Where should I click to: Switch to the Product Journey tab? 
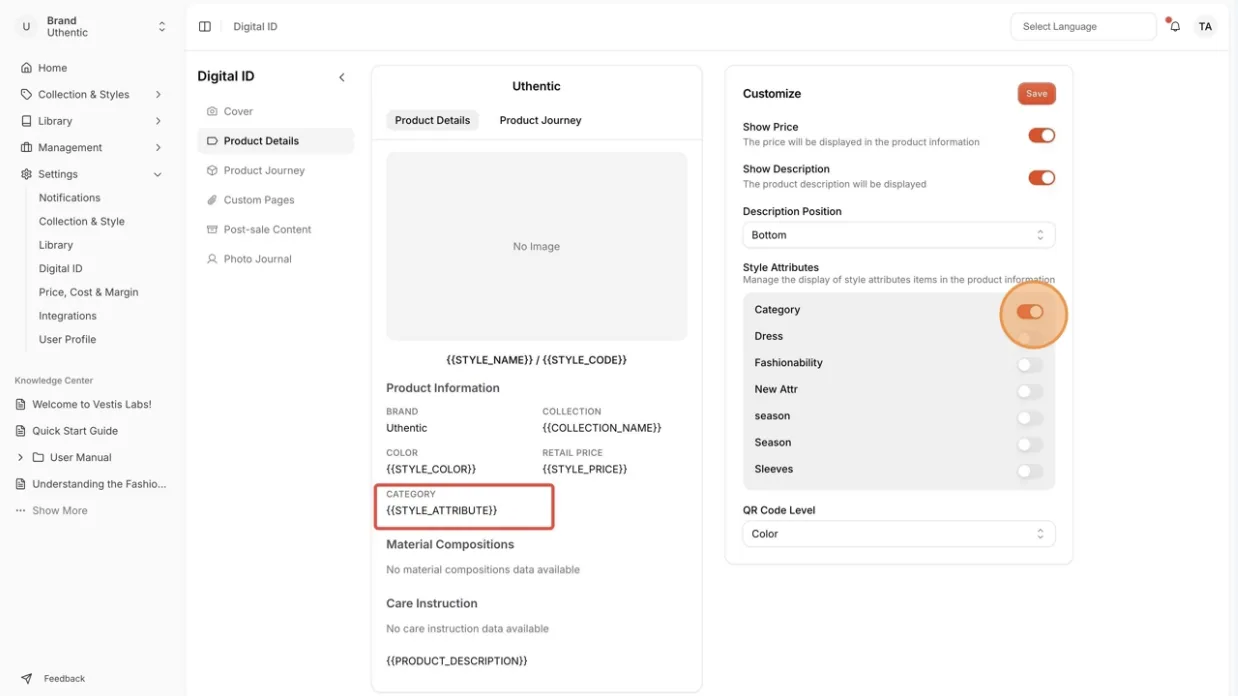[540, 120]
